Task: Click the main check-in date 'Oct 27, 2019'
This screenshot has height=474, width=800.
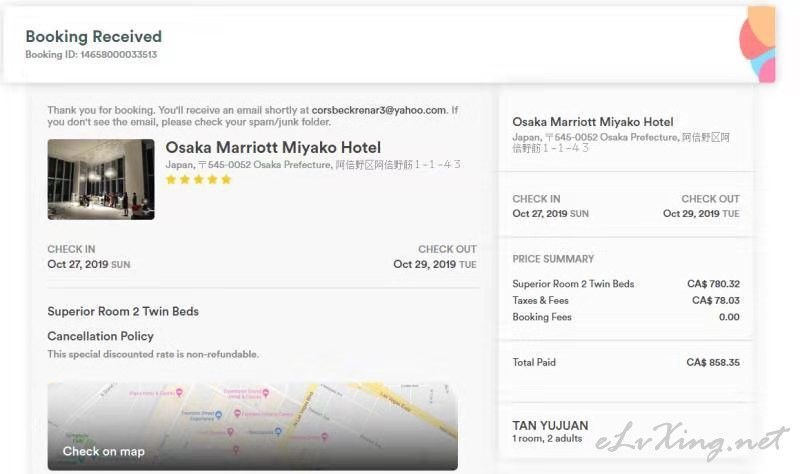Action: (78, 264)
